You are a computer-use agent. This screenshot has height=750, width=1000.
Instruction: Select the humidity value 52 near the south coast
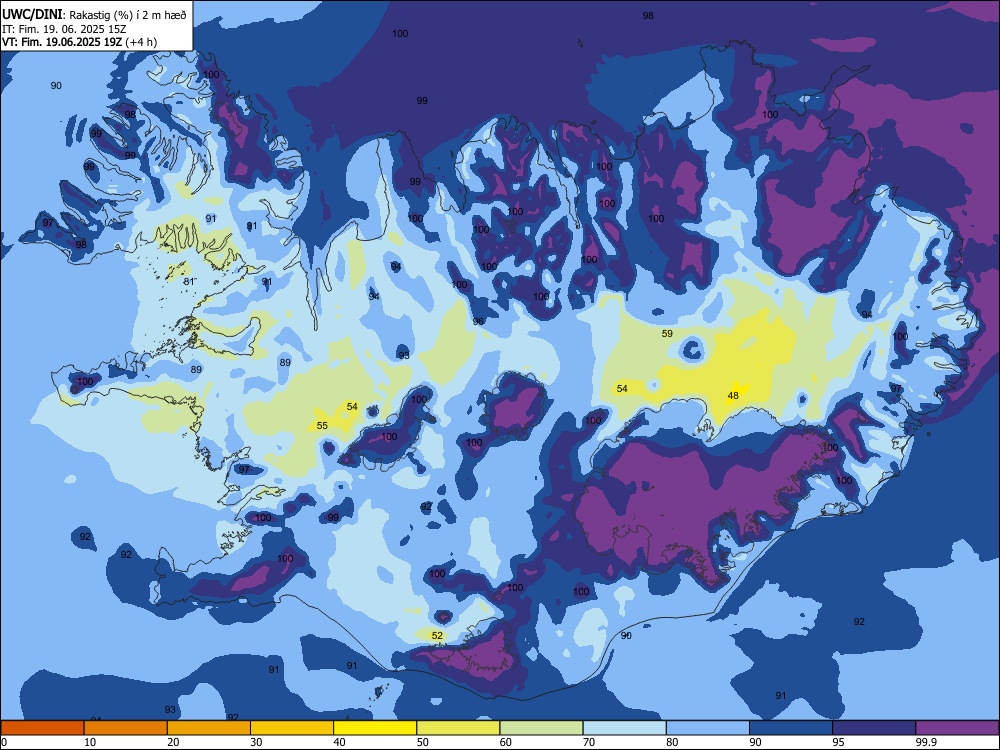click(437, 635)
